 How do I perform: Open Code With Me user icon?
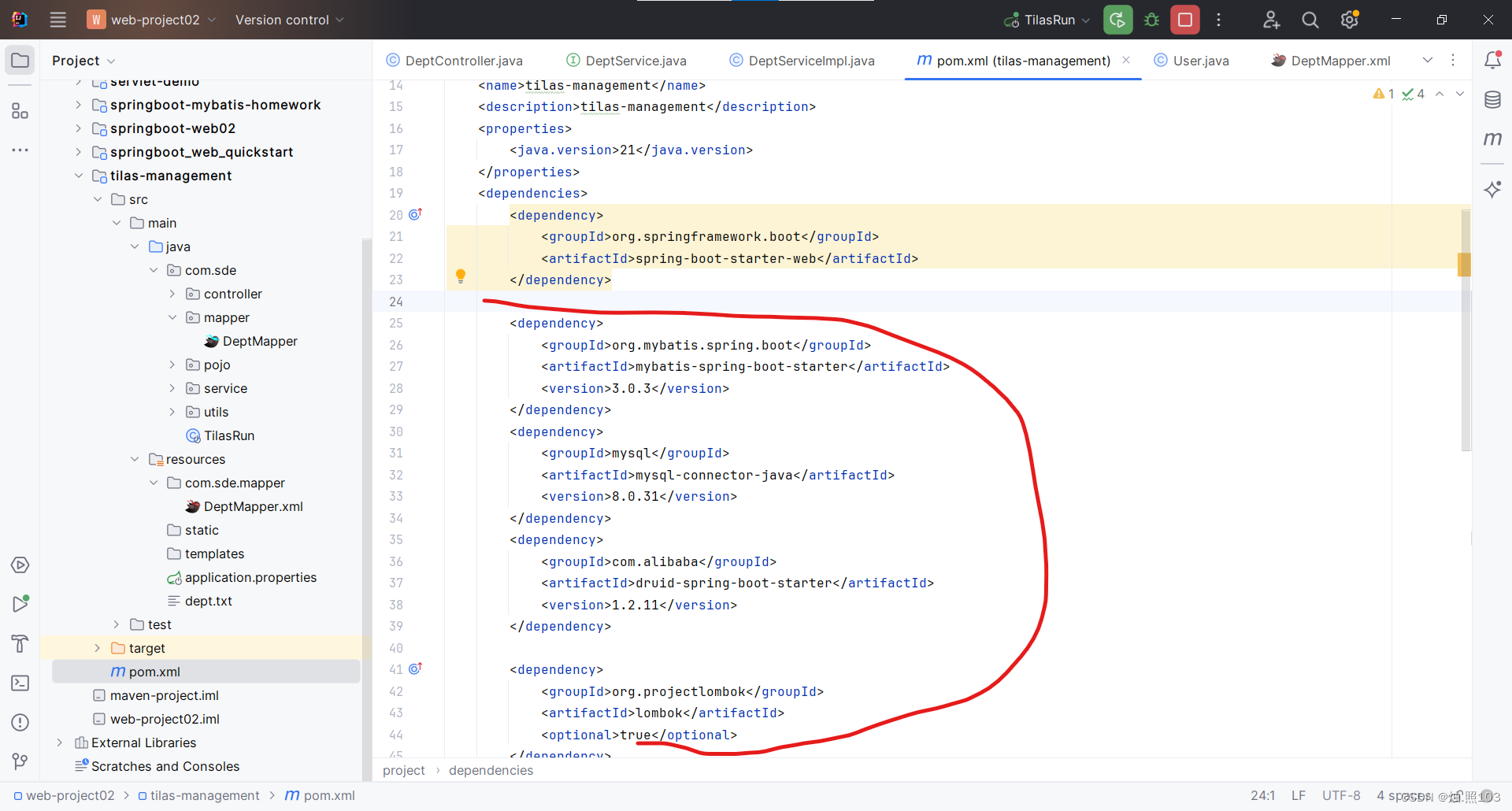(x=1271, y=20)
